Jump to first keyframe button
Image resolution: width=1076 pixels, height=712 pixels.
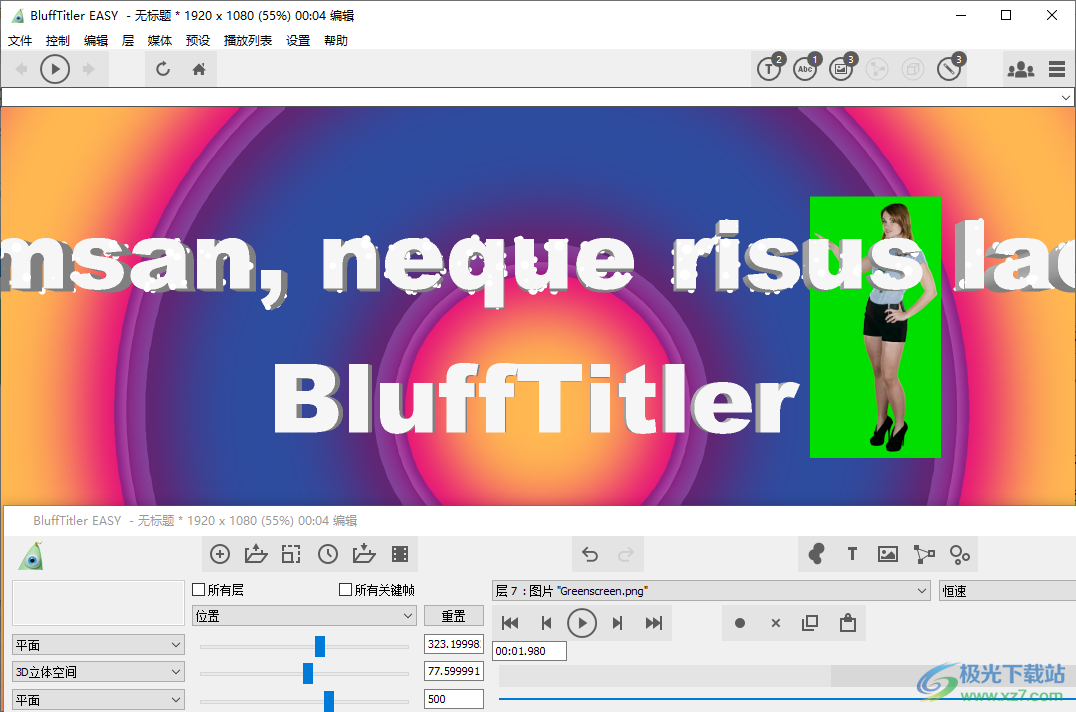(x=510, y=623)
